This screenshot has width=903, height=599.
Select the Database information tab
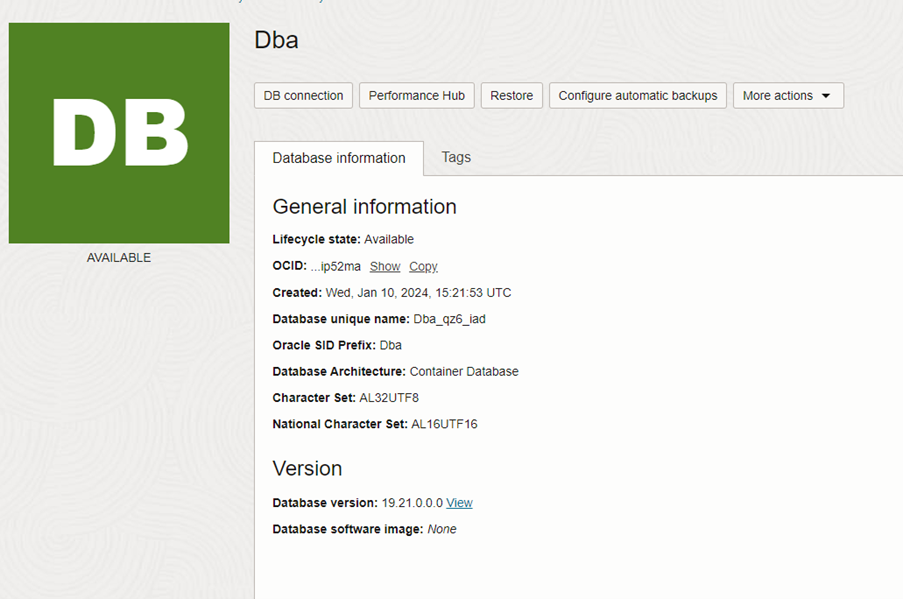tap(339, 158)
